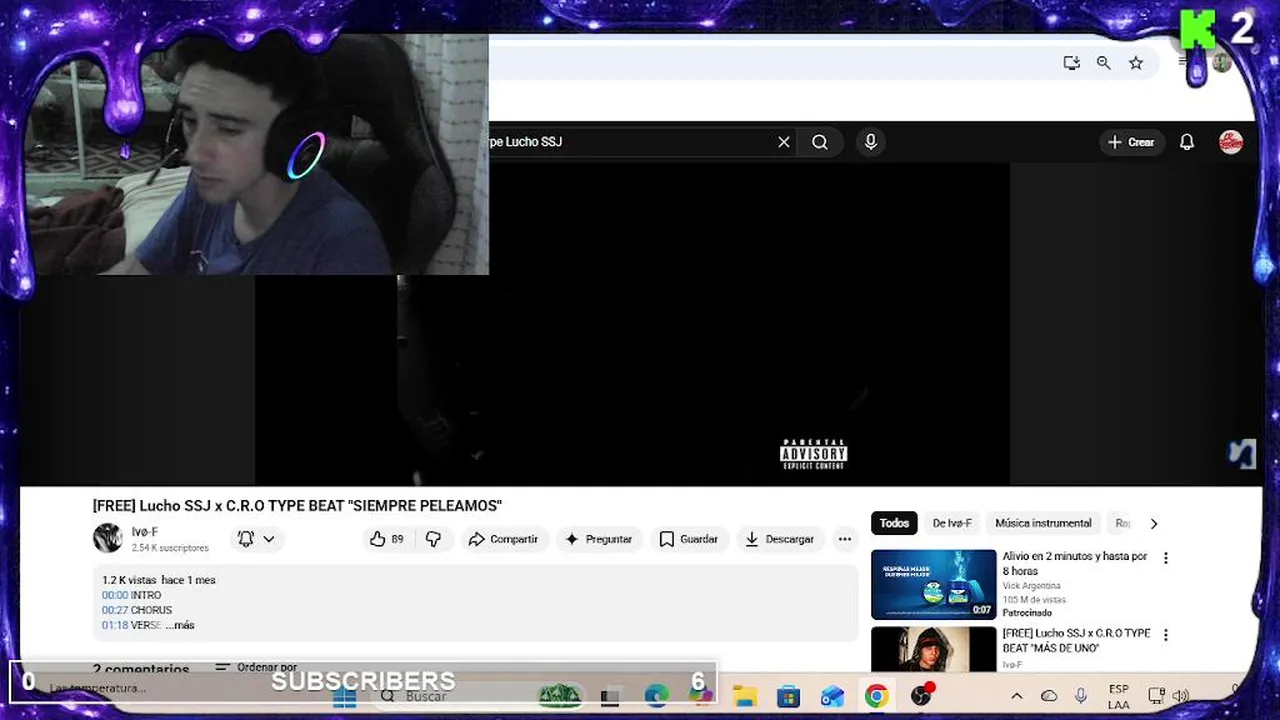1280x720 pixels.
Task: Open MÁS DE UNO type beat thumbnail
Action: (x=934, y=648)
